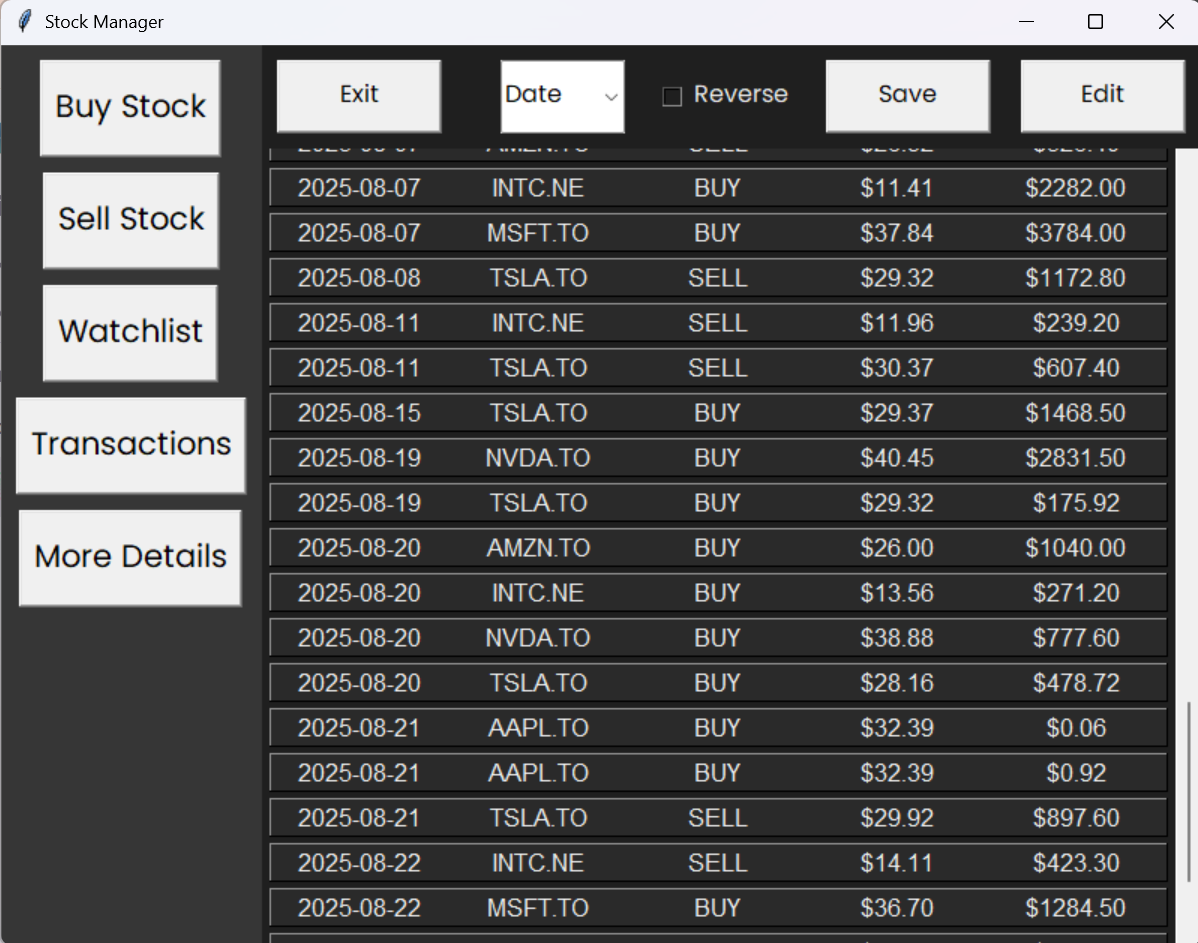Click the feather app icon in title bar
The height and width of the screenshot is (943, 1198).
point(24,21)
